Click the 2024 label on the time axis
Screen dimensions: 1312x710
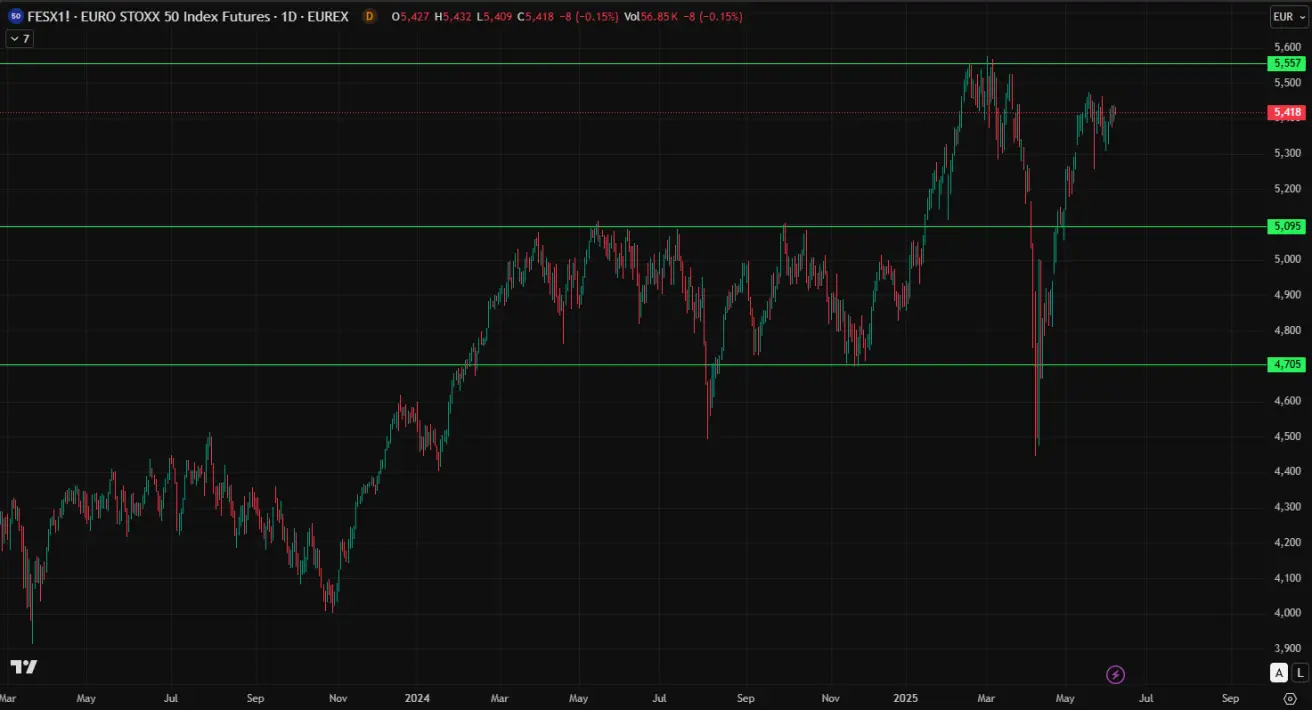click(x=418, y=698)
